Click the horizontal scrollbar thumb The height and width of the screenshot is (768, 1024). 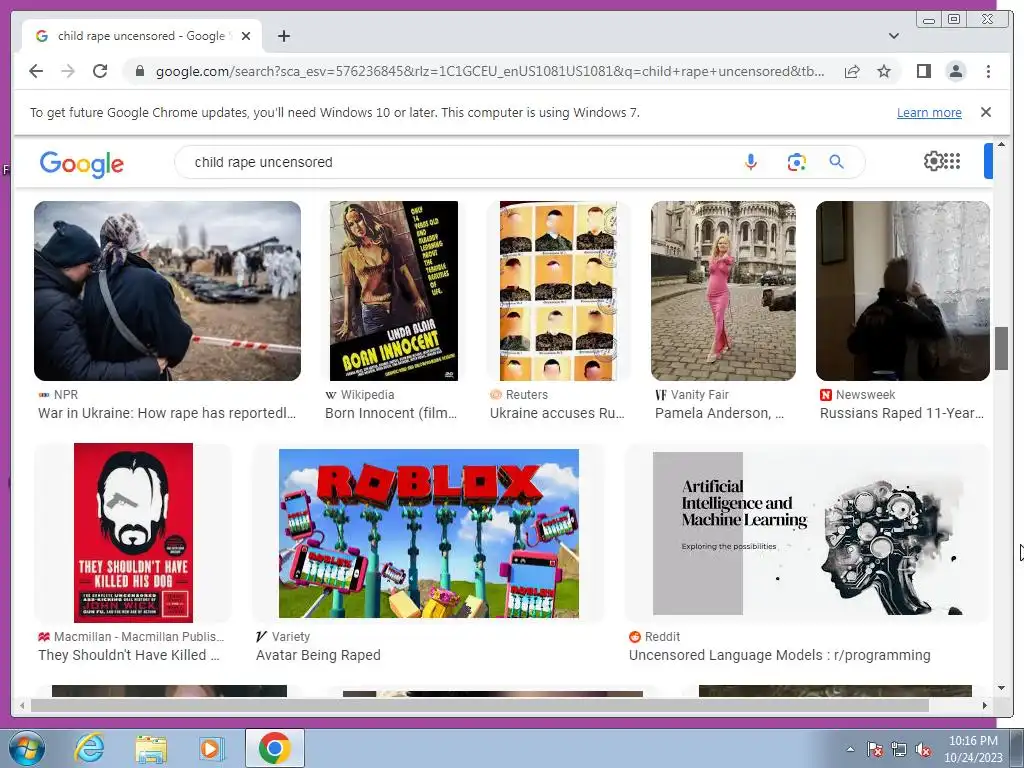480,705
